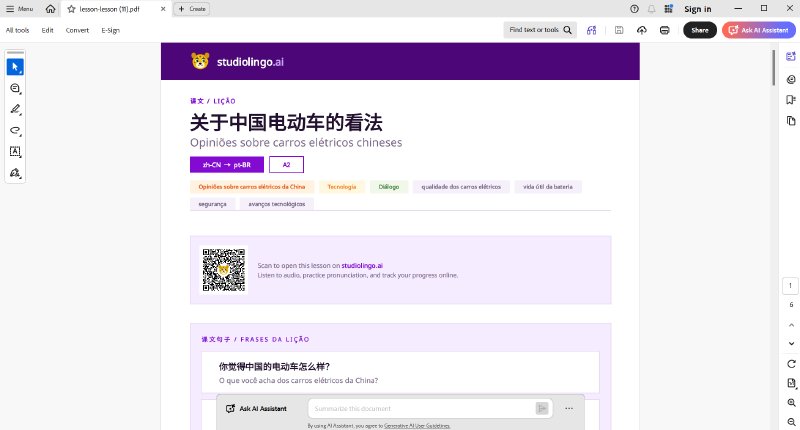
Task: Click the vida útil da bateria tag
Action: [x=547, y=187]
